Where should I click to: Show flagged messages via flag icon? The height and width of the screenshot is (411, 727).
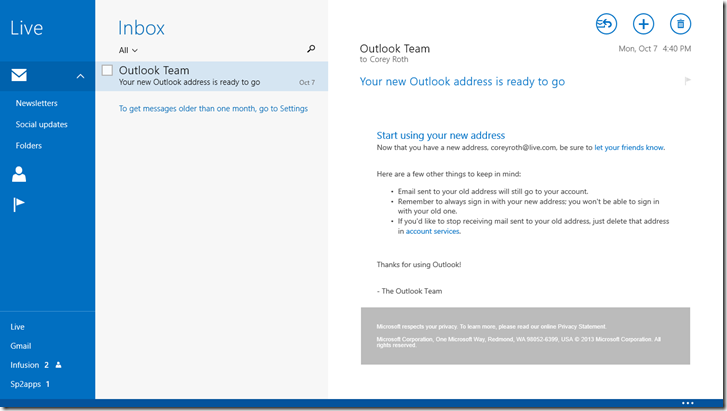pos(19,204)
